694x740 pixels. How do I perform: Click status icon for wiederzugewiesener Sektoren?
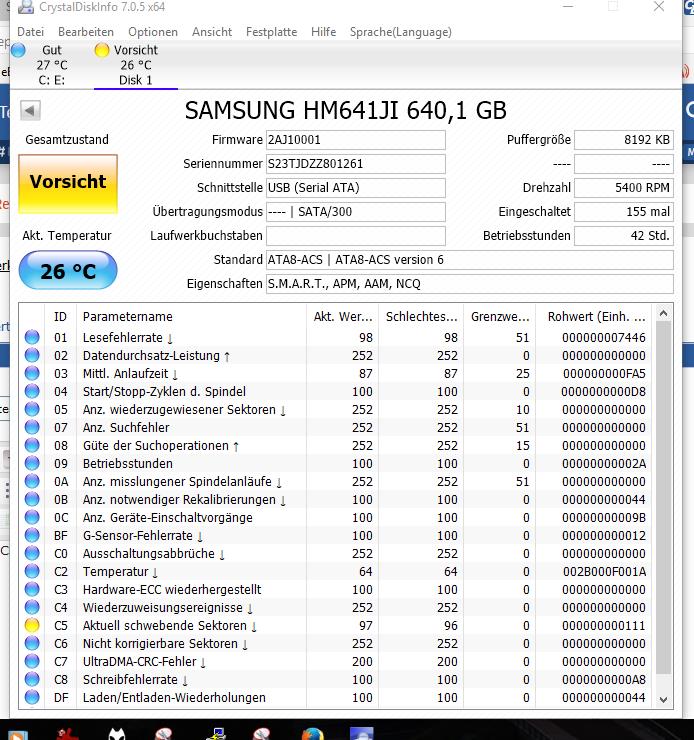32,409
